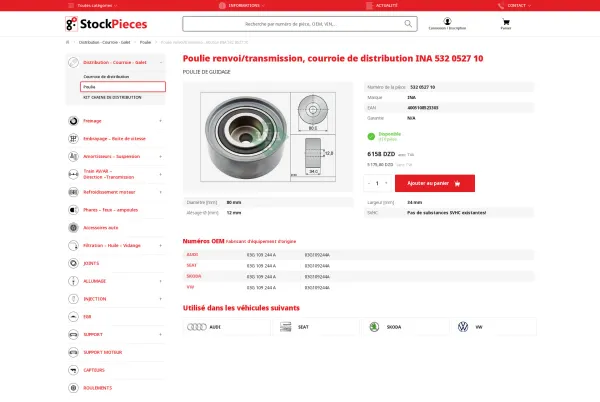Screen dimensions: 600x402
Task: Click the SEAT vehicle card
Action: pos(316,327)
